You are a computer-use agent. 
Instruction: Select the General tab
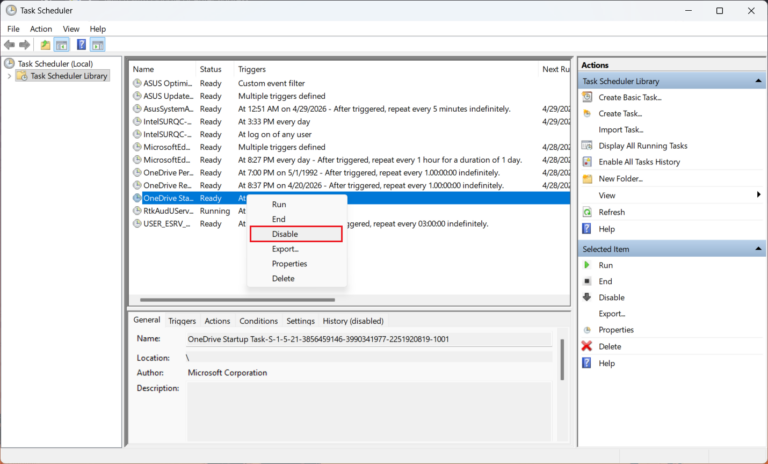click(146, 320)
